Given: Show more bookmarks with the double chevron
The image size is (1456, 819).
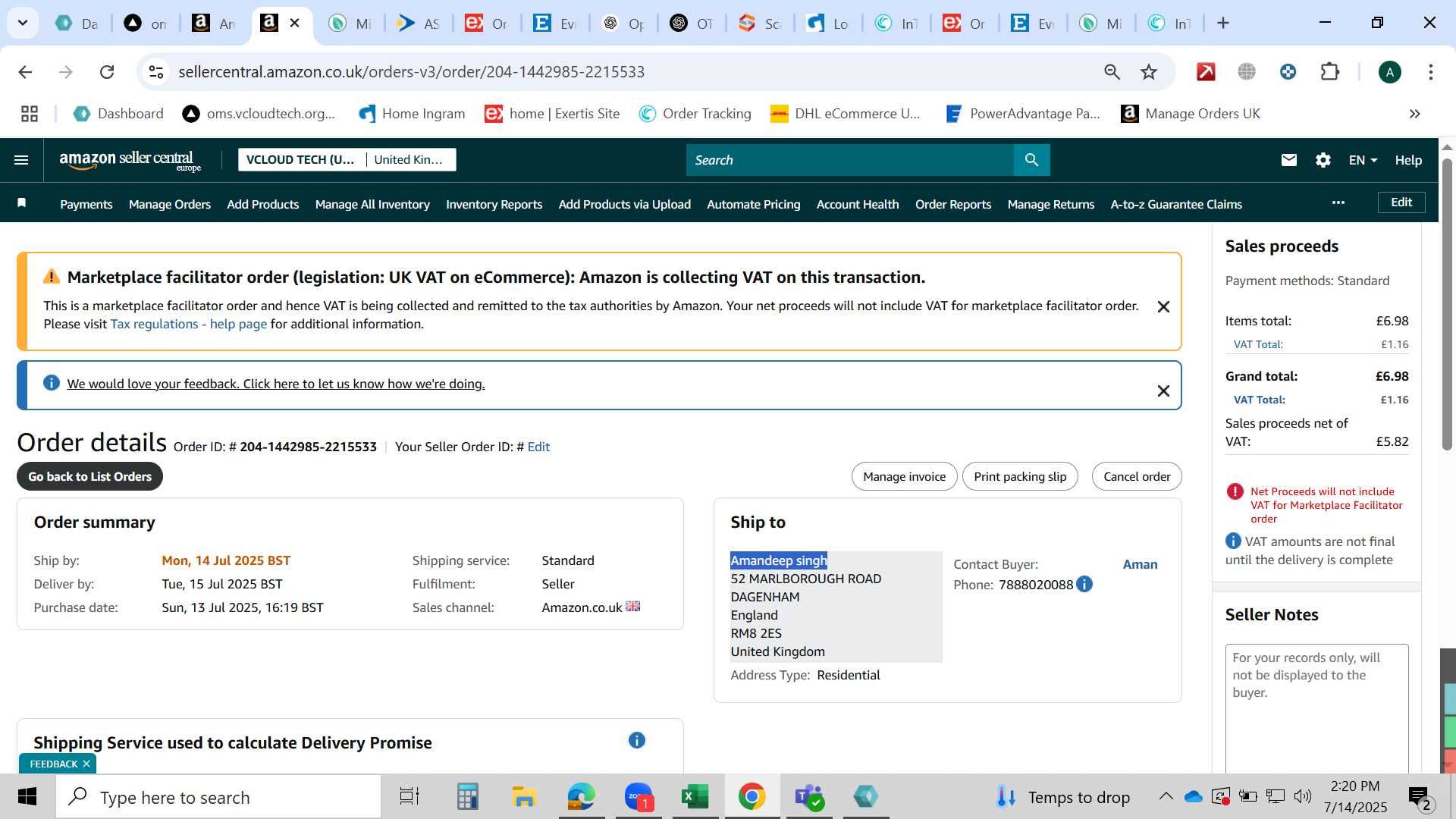Looking at the screenshot, I should click(1414, 114).
